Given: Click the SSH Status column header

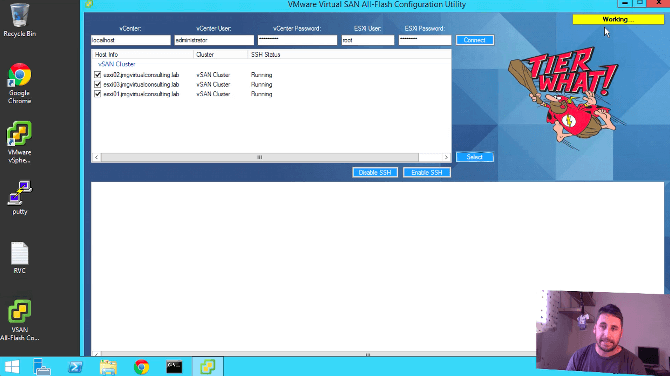Looking at the screenshot, I should [265, 55].
